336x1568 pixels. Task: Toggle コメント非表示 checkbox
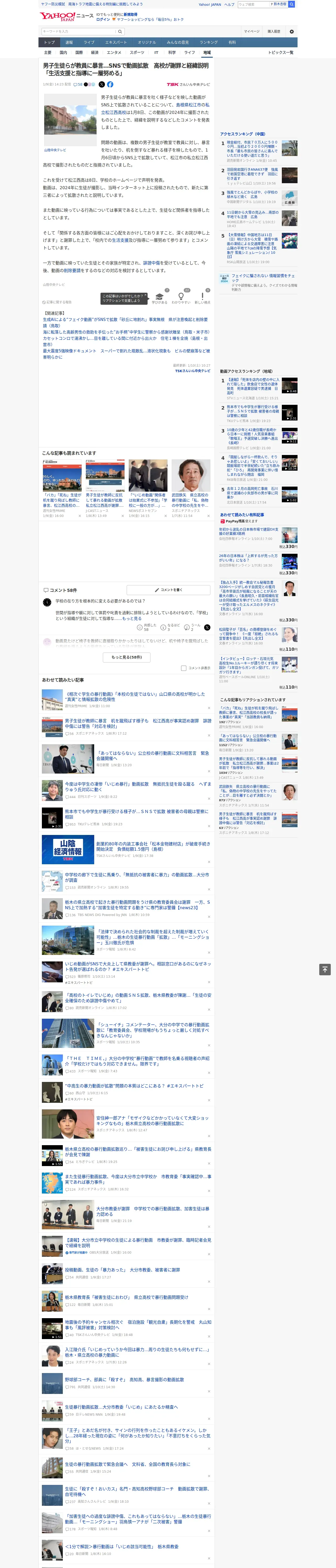(183, 668)
